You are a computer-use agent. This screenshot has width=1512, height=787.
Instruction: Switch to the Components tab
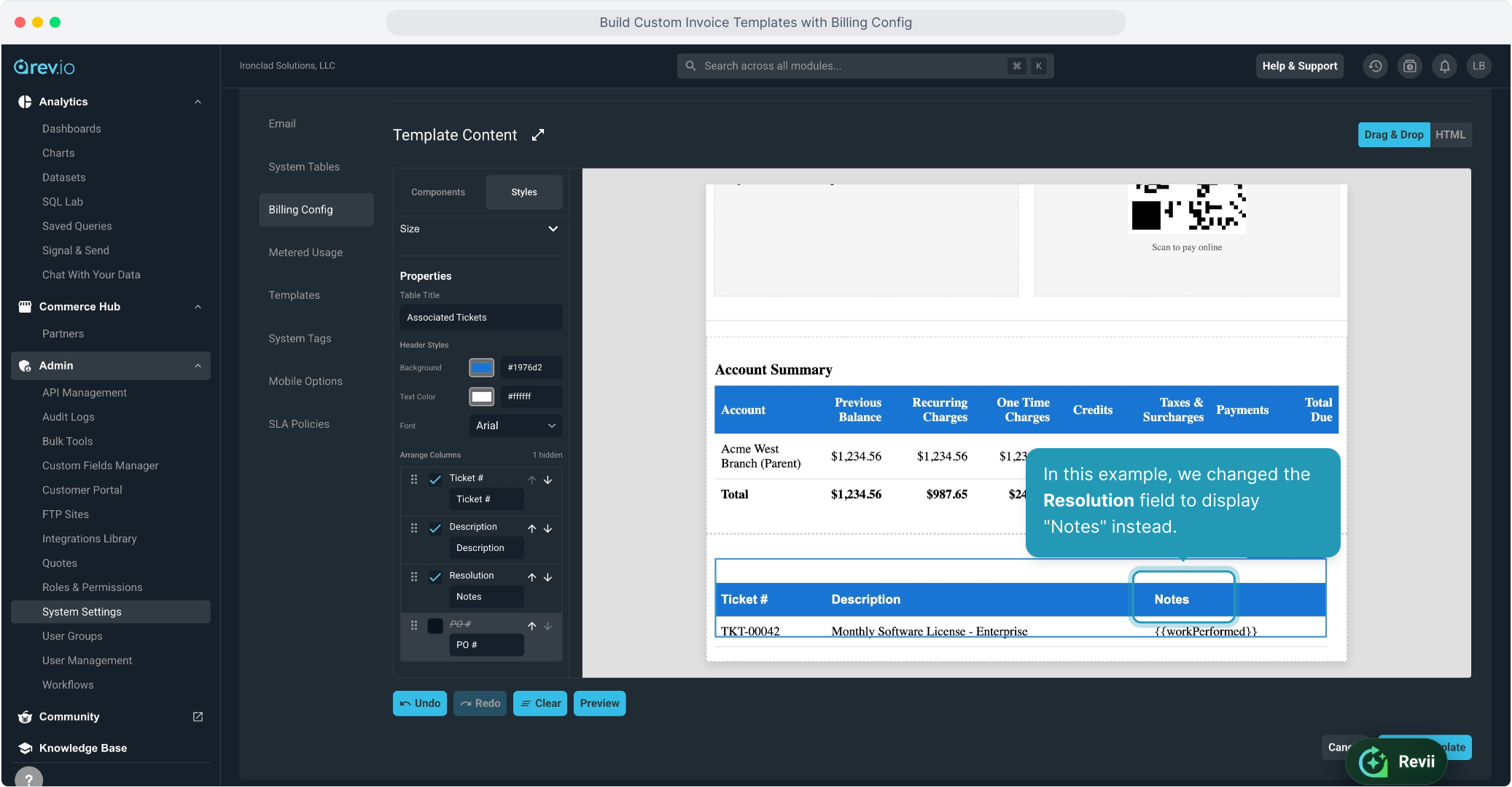[438, 192]
